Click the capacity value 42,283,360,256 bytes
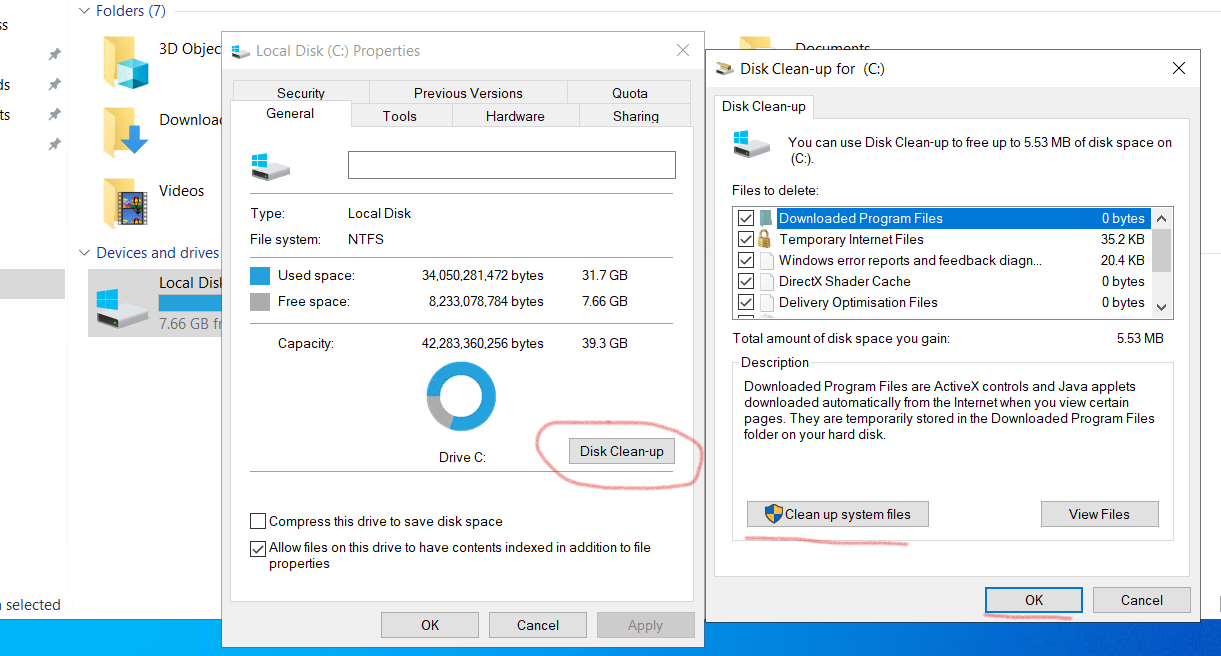1221x656 pixels. point(483,343)
